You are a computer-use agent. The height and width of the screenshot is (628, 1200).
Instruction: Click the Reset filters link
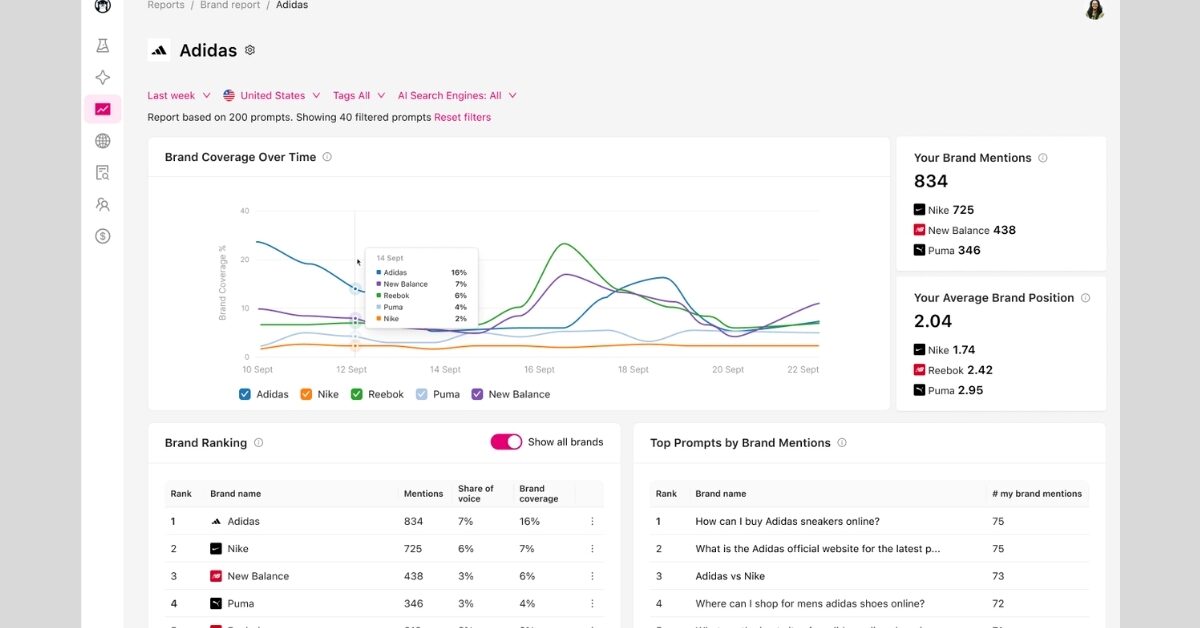coord(462,117)
